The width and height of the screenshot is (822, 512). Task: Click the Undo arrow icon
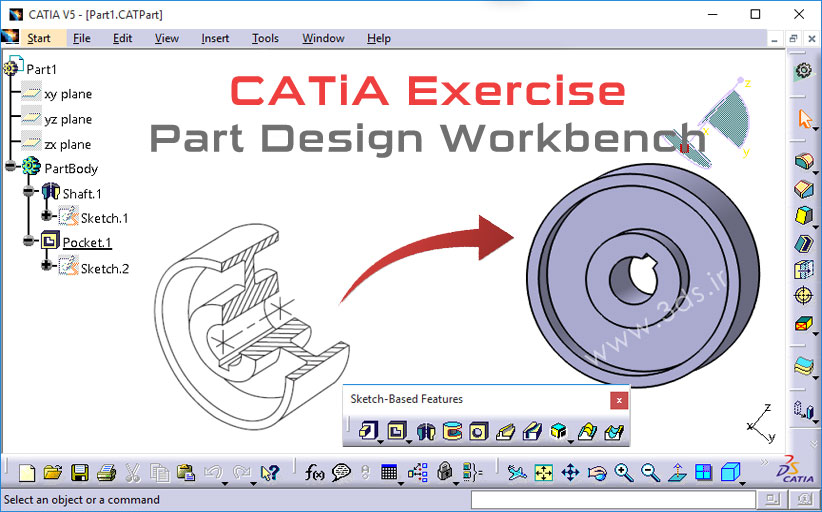[213, 472]
